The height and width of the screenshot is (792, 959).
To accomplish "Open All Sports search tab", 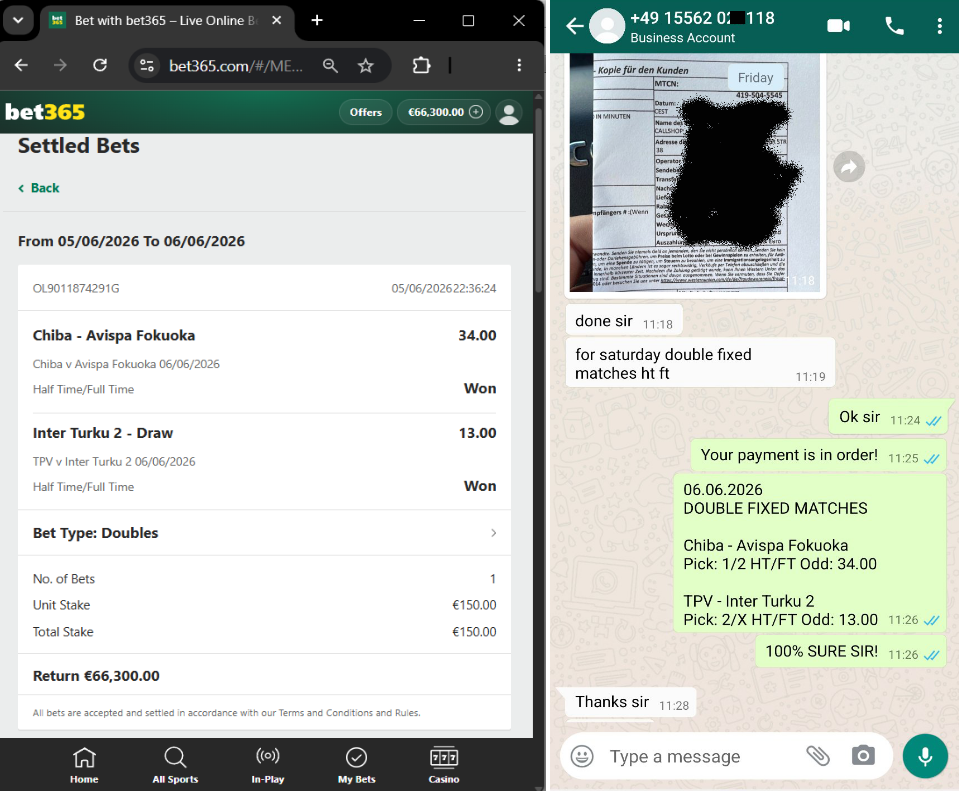I will (175, 764).
